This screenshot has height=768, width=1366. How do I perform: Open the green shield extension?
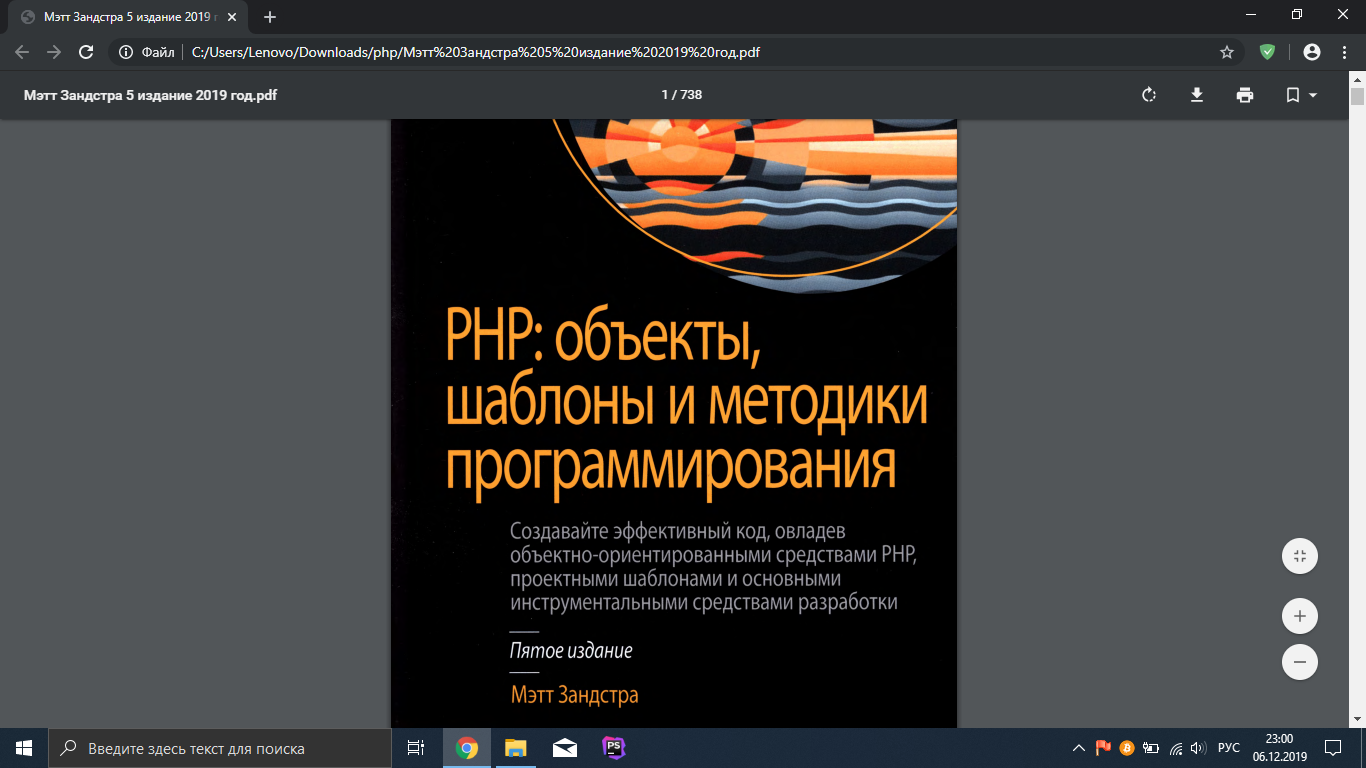coord(1267,52)
